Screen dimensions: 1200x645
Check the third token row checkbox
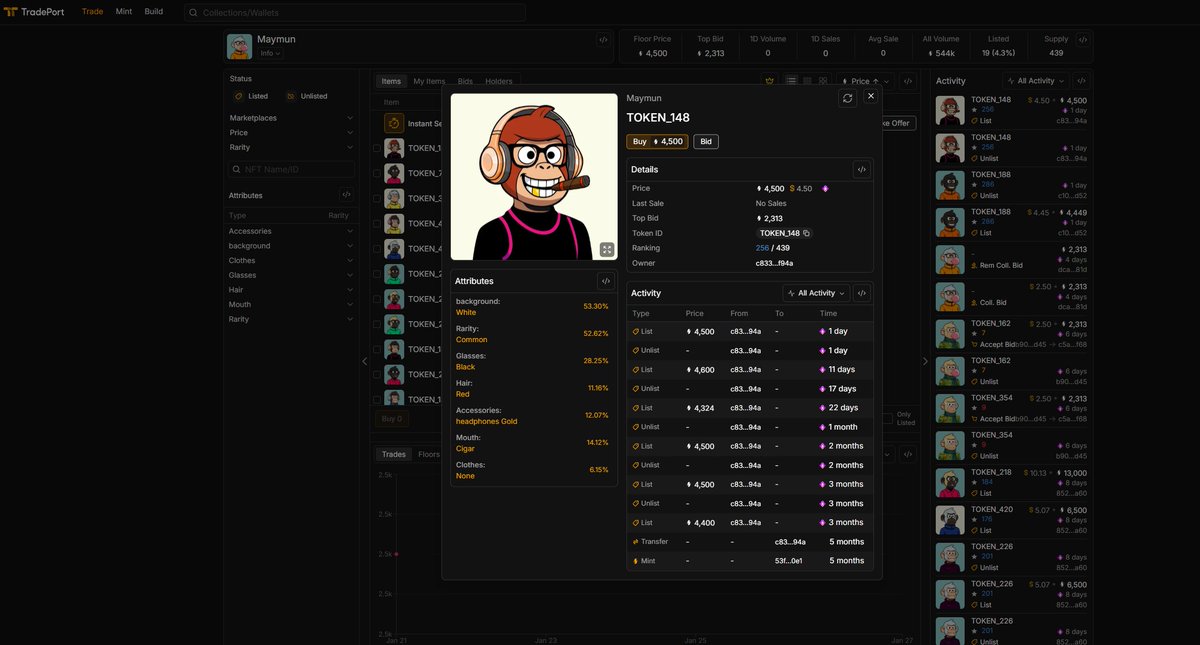(377, 198)
